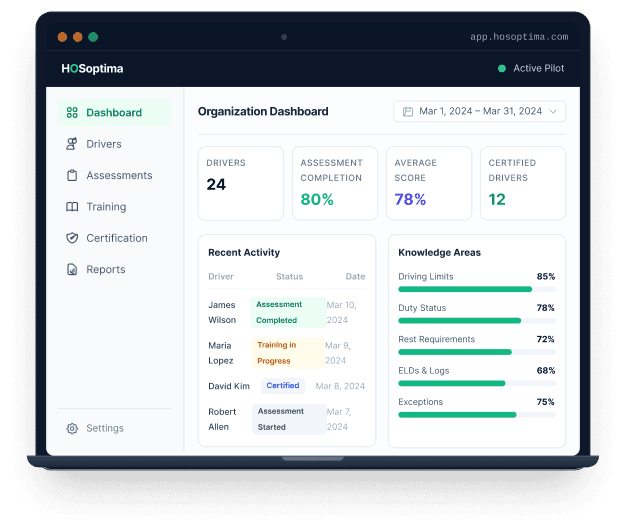Click the Certified status badge
The image size is (626, 530).
(x=283, y=386)
